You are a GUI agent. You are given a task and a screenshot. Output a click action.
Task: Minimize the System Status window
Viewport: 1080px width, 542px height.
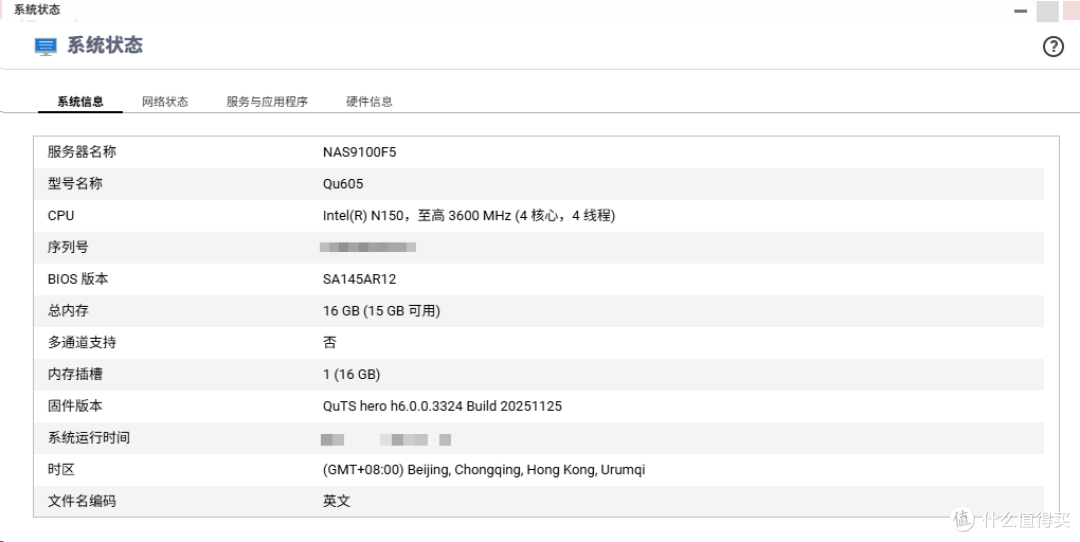point(1020,11)
